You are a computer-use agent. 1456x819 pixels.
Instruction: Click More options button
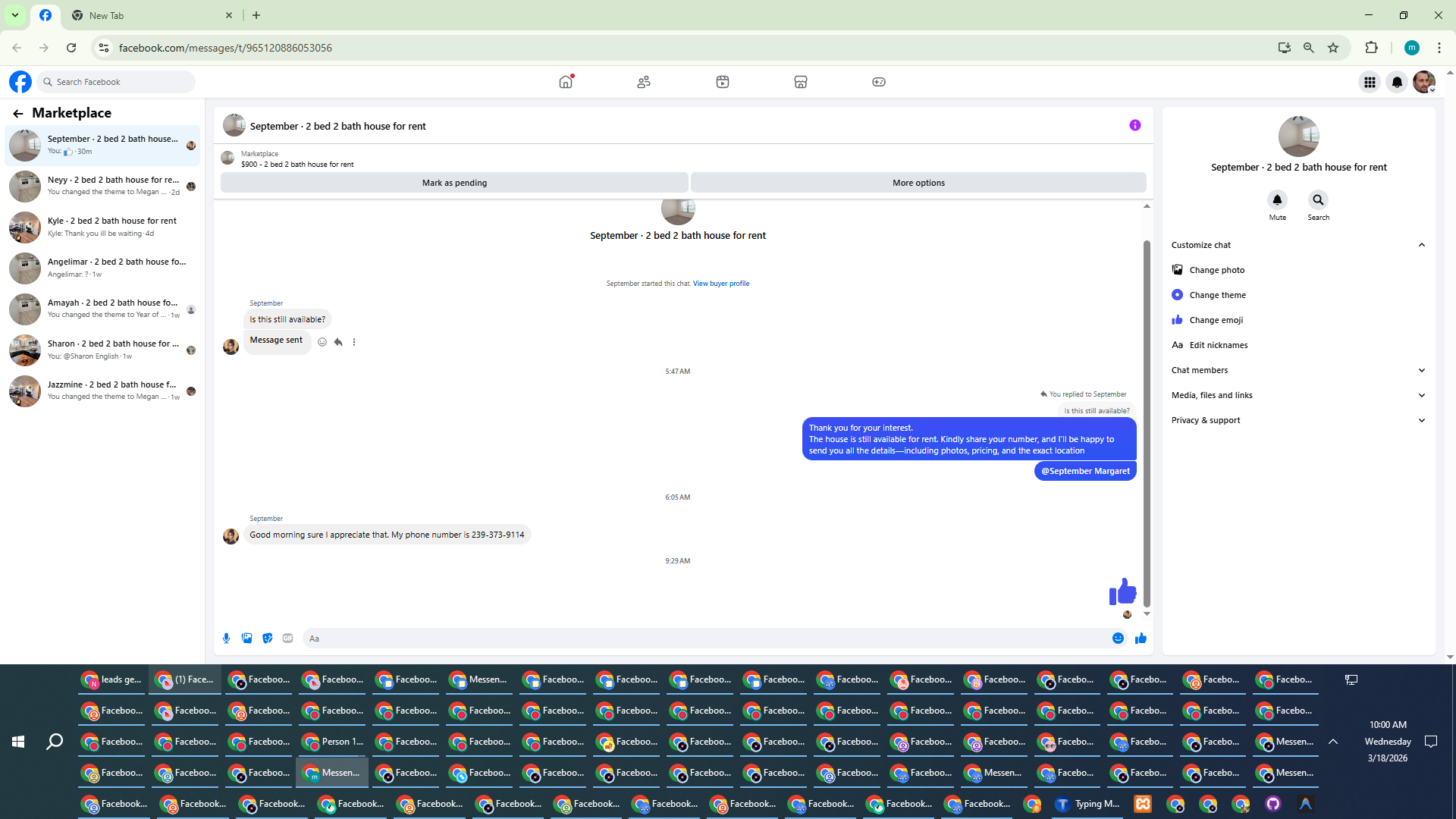918,183
